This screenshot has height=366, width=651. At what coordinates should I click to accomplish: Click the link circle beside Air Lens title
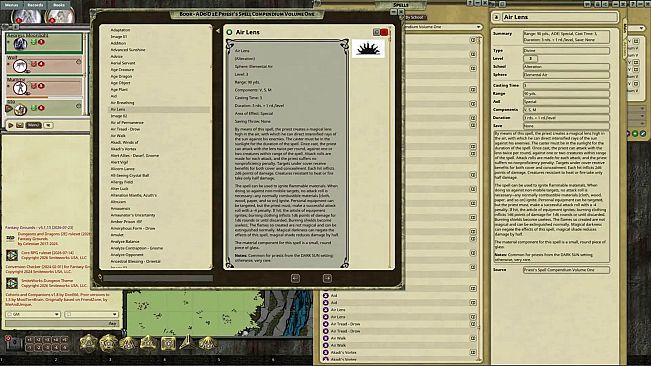coord(229,32)
